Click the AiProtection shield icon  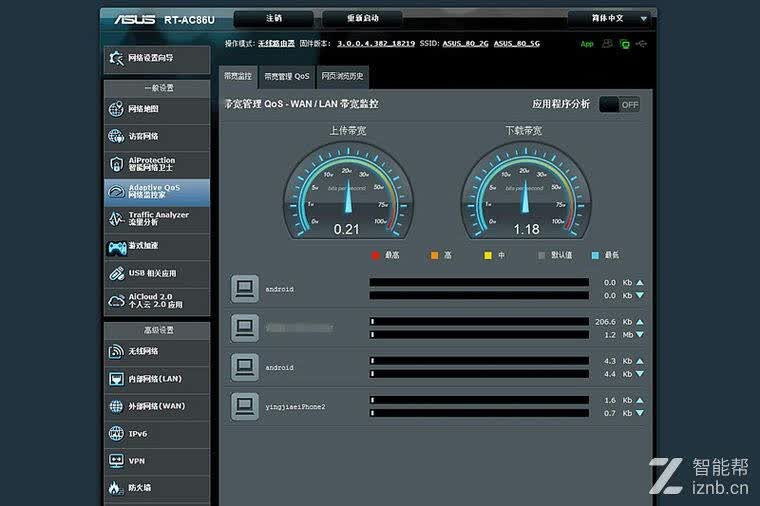tap(116, 164)
